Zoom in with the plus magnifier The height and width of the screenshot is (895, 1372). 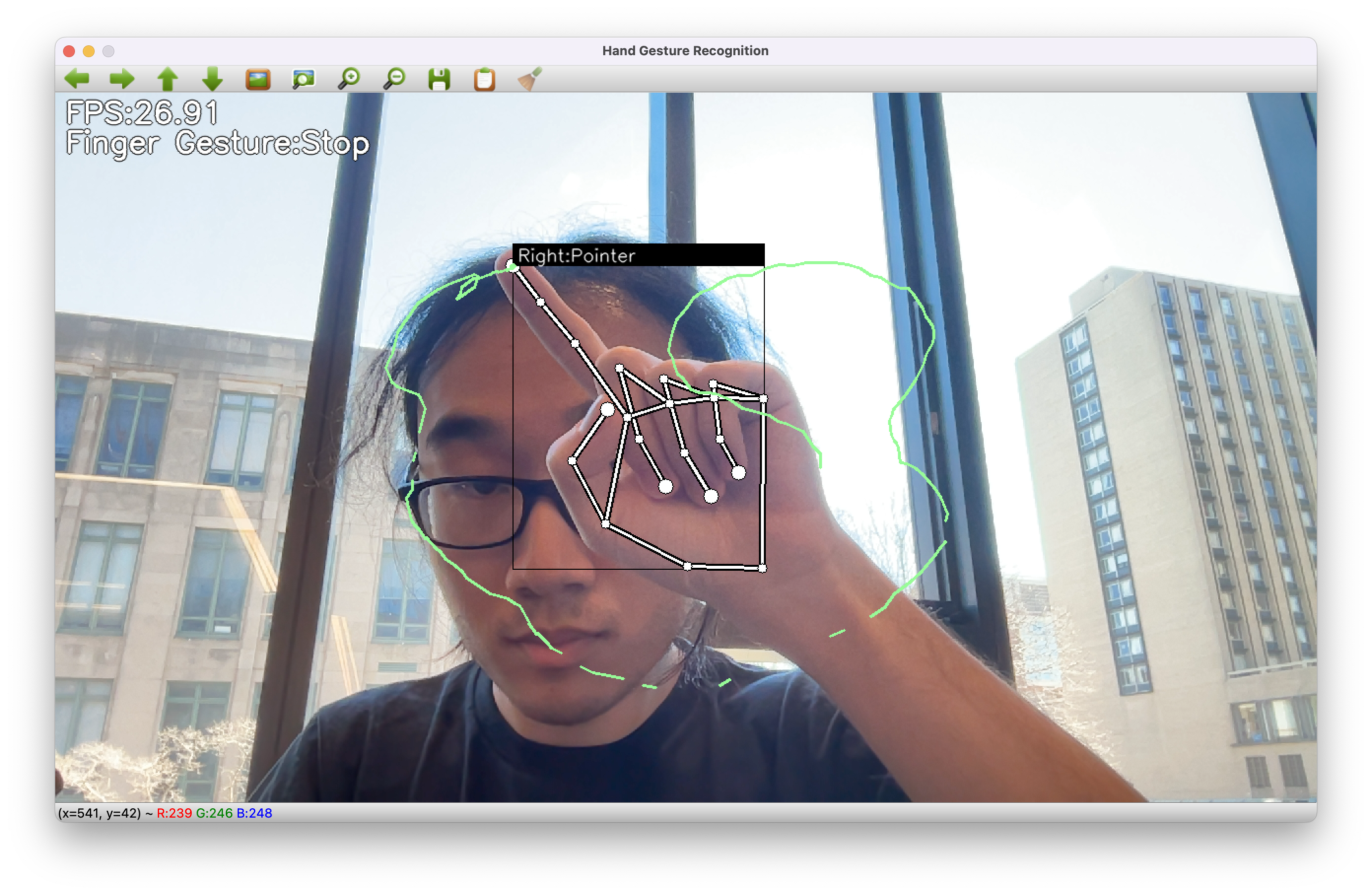[349, 78]
